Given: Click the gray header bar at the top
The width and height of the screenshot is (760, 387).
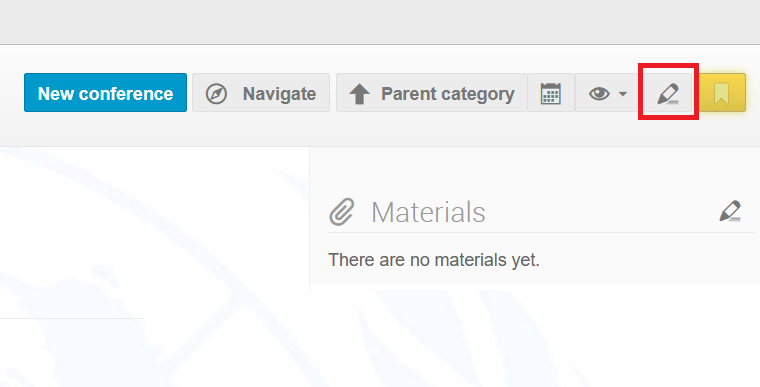Looking at the screenshot, I should 380,22.
